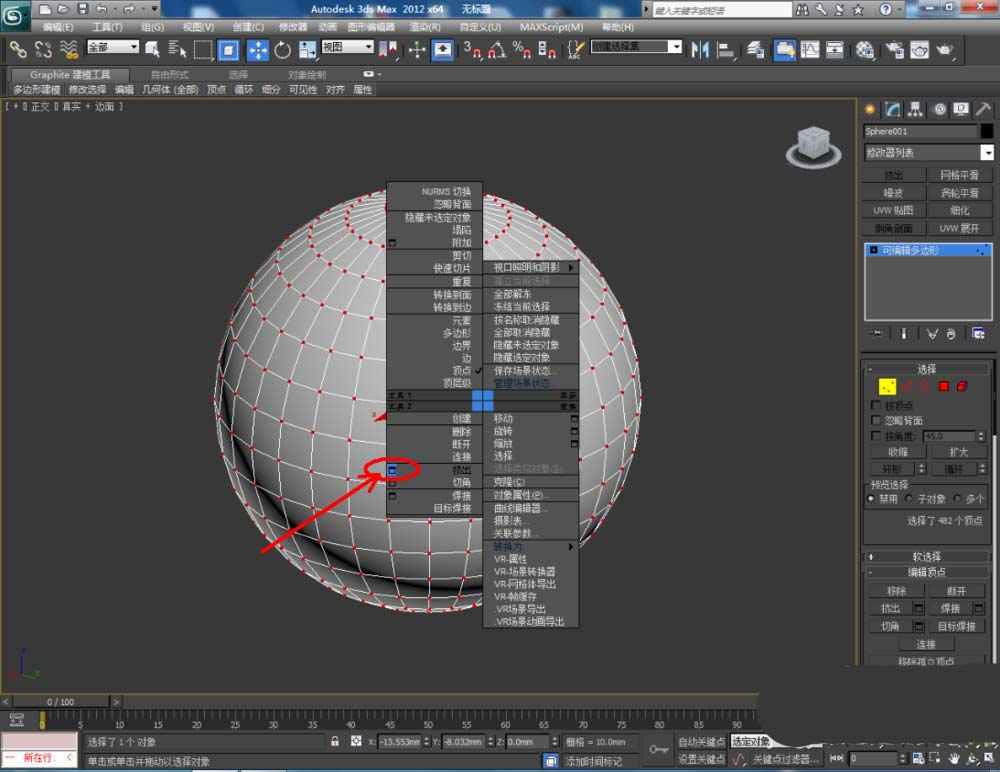Click the Sphere001 object color swatch
The height and width of the screenshot is (772, 1000).
986,131
